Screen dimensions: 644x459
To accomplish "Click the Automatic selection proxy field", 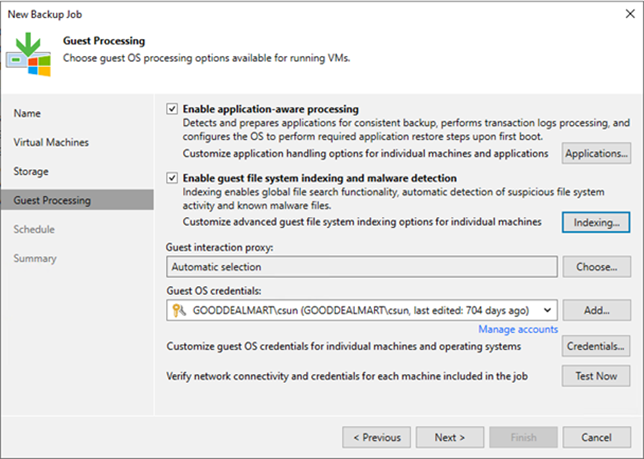I will (362, 267).
